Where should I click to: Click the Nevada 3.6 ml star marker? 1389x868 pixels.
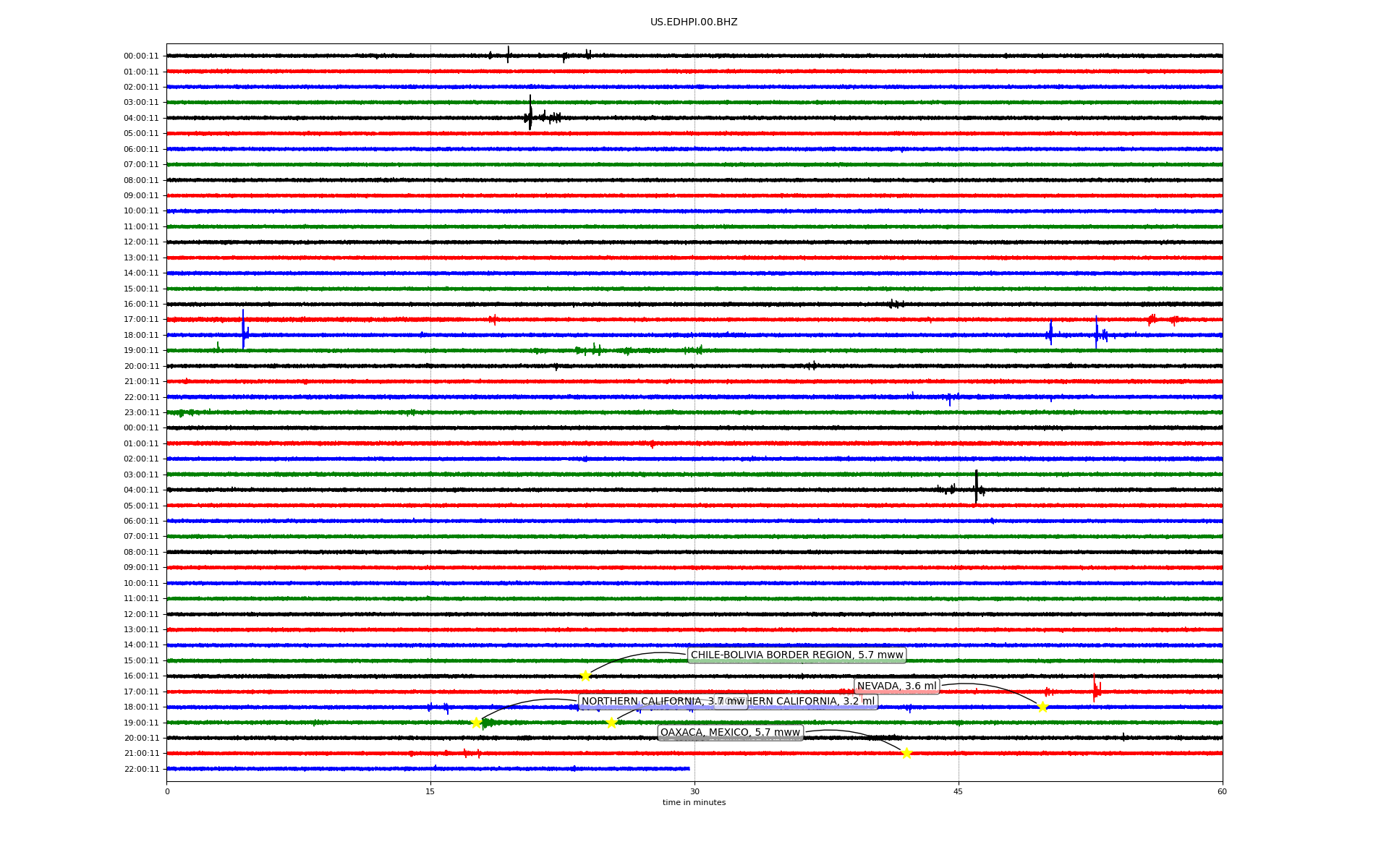tap(1042, 707)
